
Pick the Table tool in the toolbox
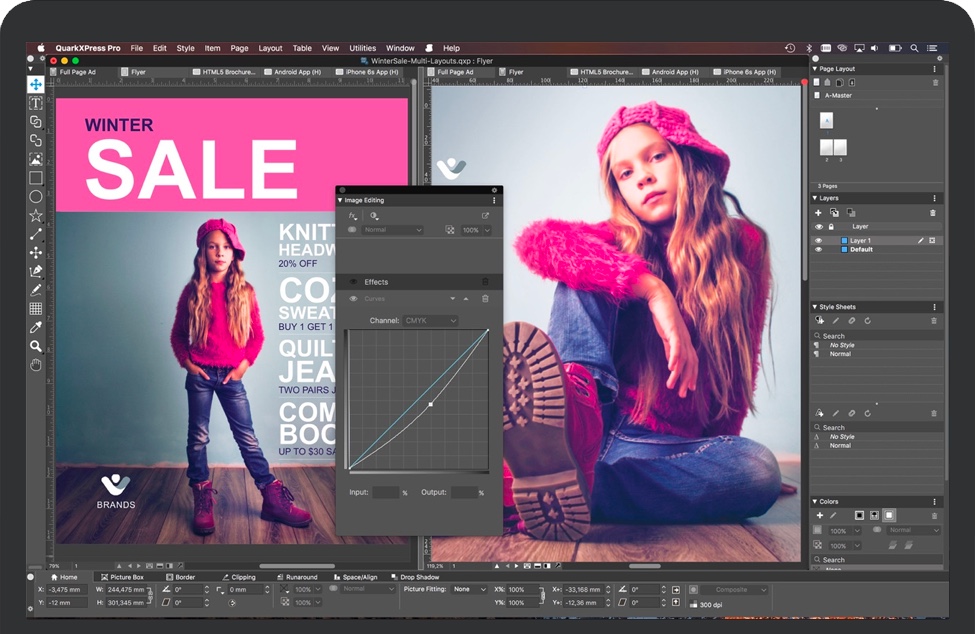click(36, 308)
